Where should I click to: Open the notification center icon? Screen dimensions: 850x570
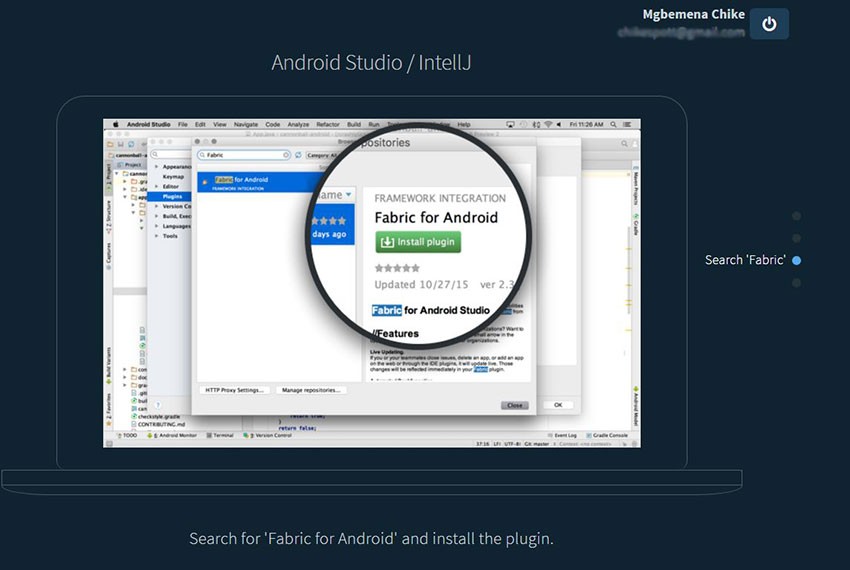pyautogui.click(x=627, y=124)
